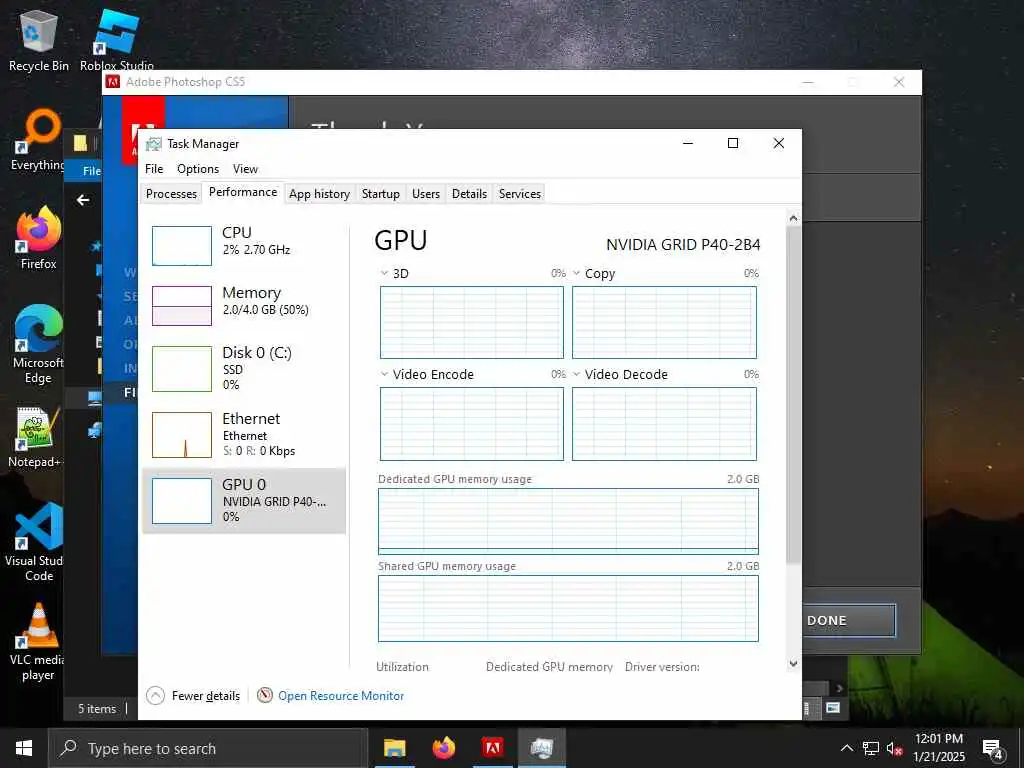Select Memory in the performance sidebar
This screenshot has height=768, width=1024.
click(244, 305)
